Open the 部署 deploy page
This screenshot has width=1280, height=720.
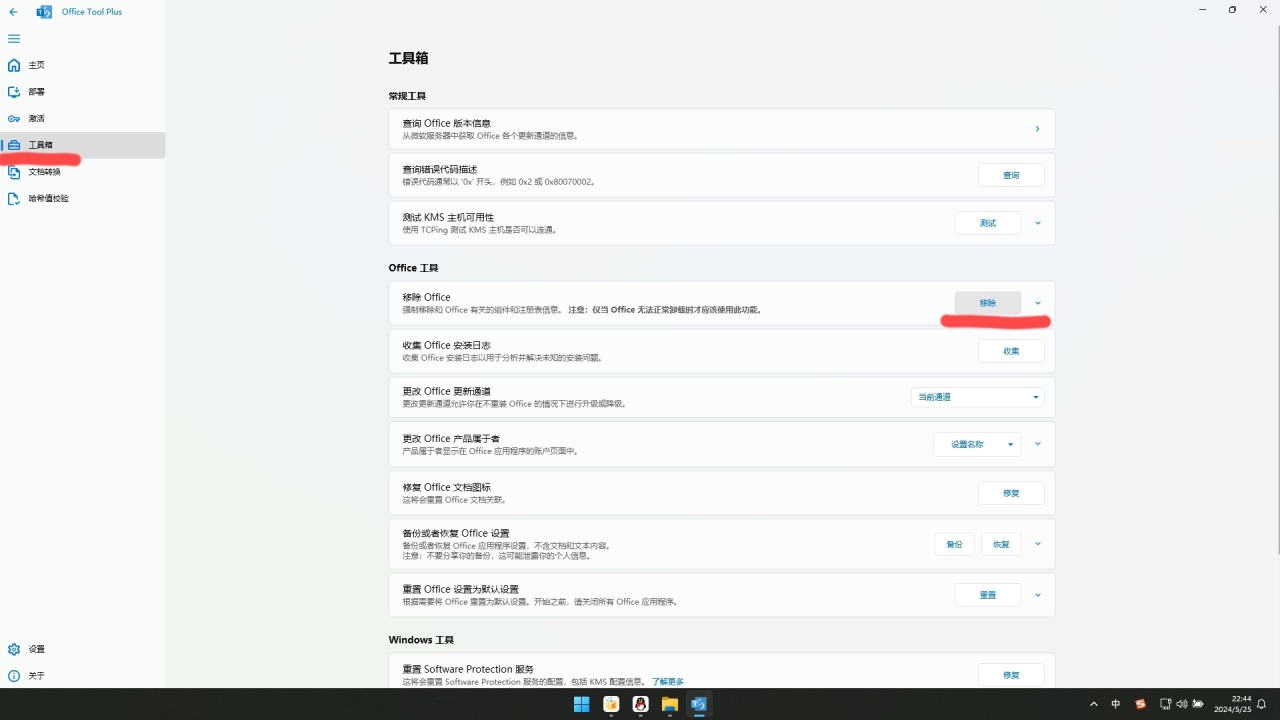(x=82, y=92)
